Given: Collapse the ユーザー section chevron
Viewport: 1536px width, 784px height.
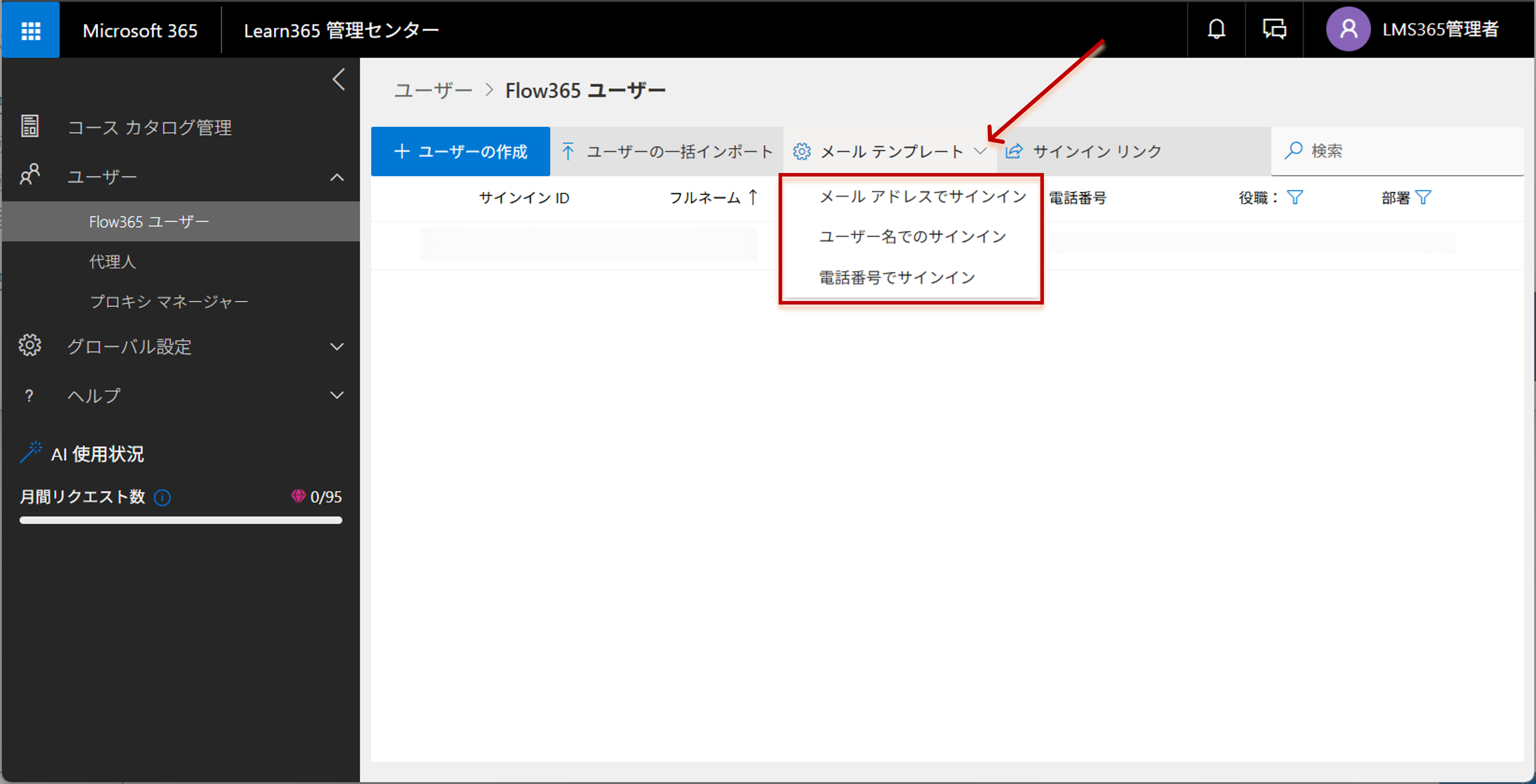Looking at the screenshot, I should pyautogui.click(x=337, y=177).
